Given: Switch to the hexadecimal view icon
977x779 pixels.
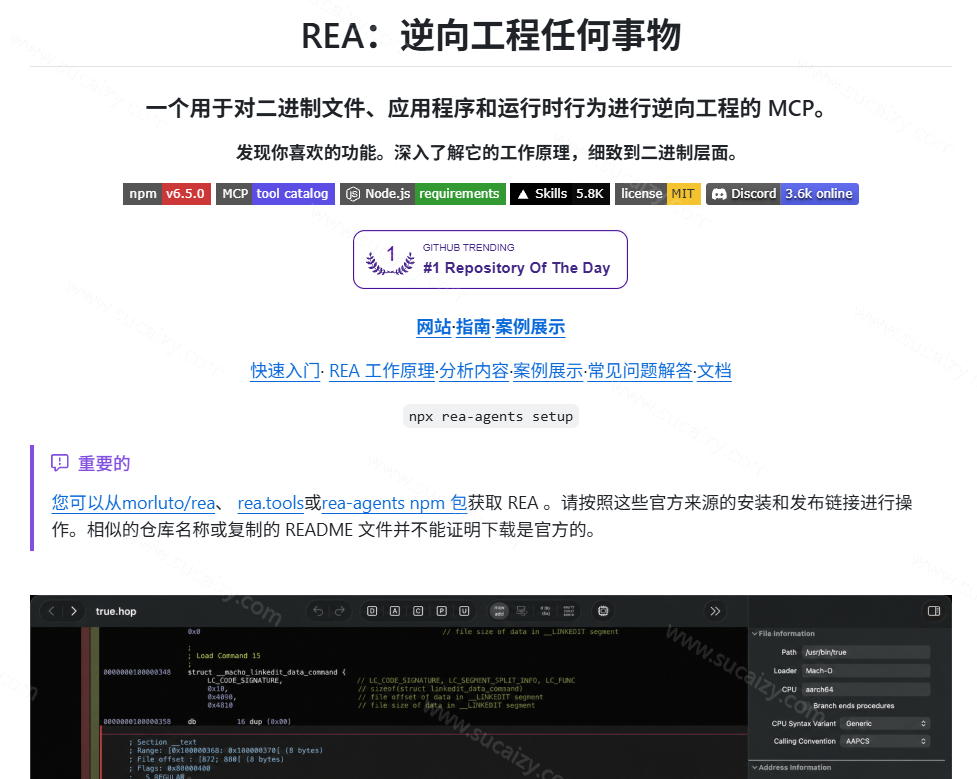Looking at the screenshot, I should (568, 611).
